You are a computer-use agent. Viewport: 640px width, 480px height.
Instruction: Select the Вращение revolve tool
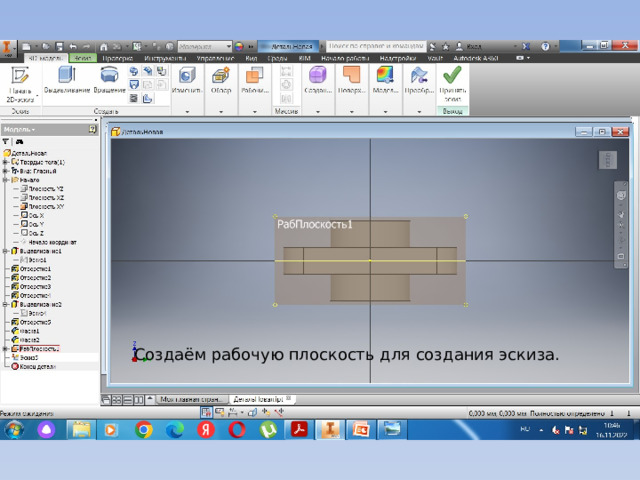(109, 80)
